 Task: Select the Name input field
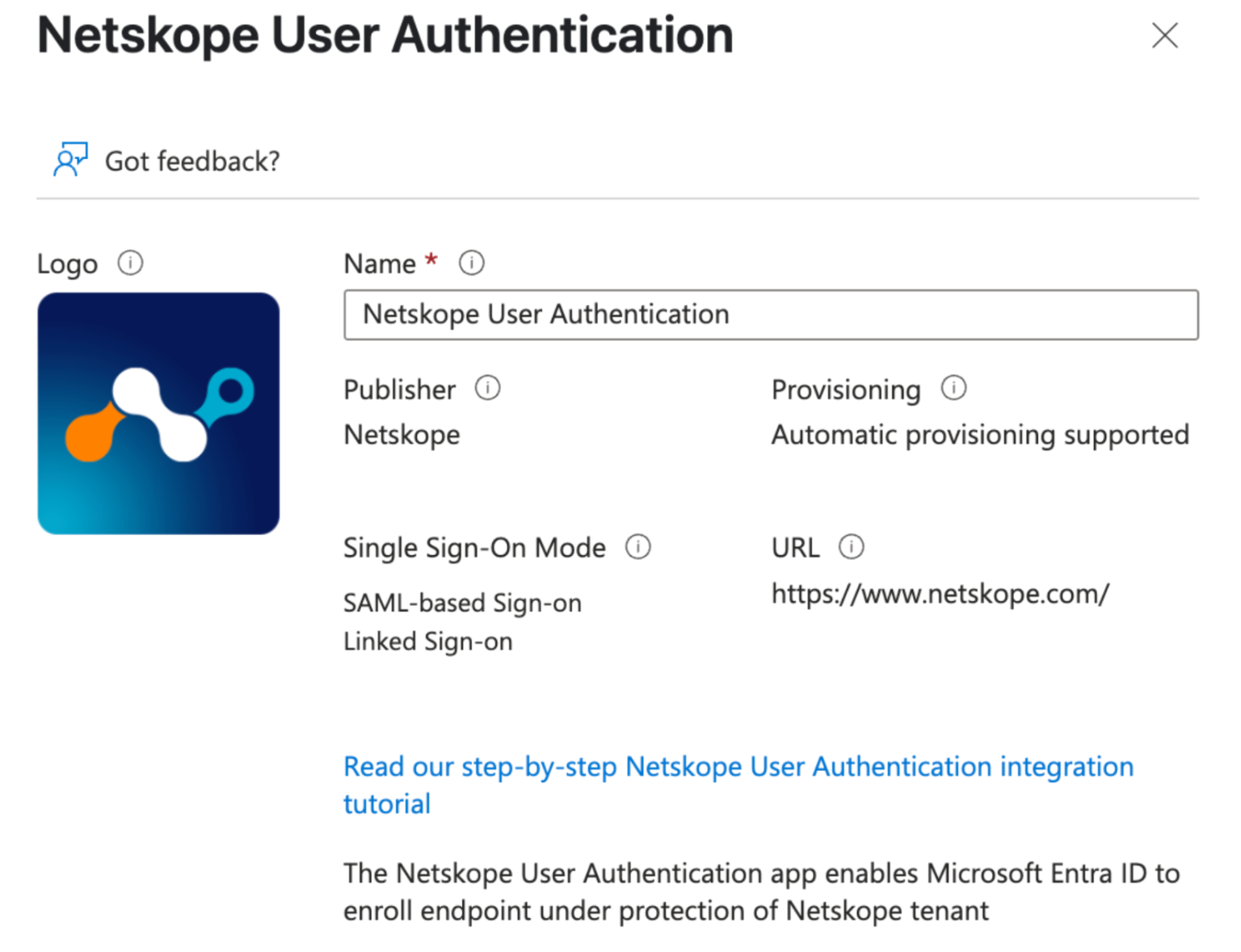[x=770, y=315]
